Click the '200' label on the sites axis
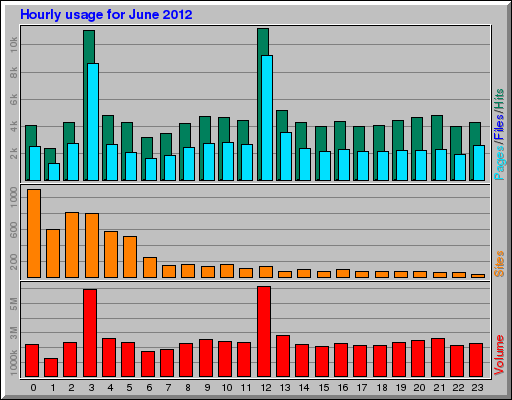 tap(13, 262)
